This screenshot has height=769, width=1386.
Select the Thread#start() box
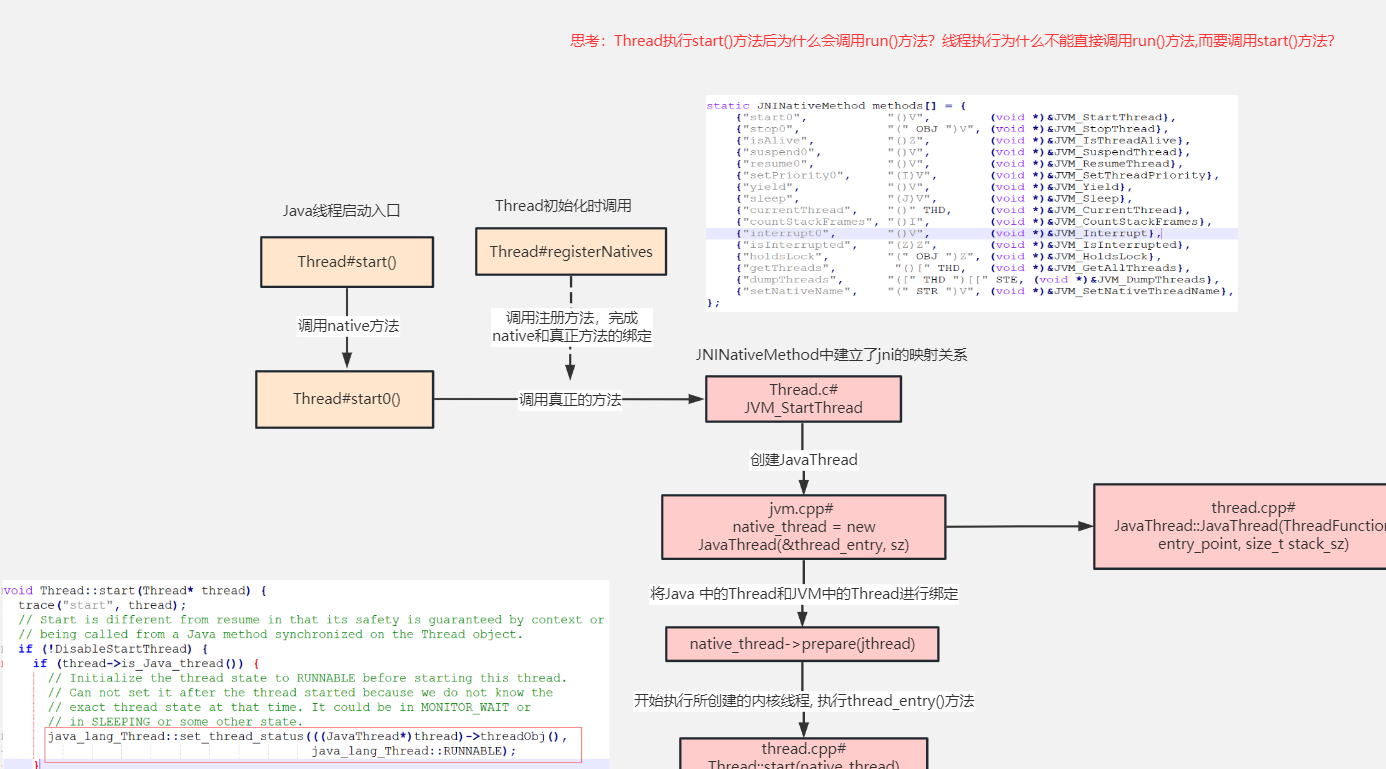346,261
